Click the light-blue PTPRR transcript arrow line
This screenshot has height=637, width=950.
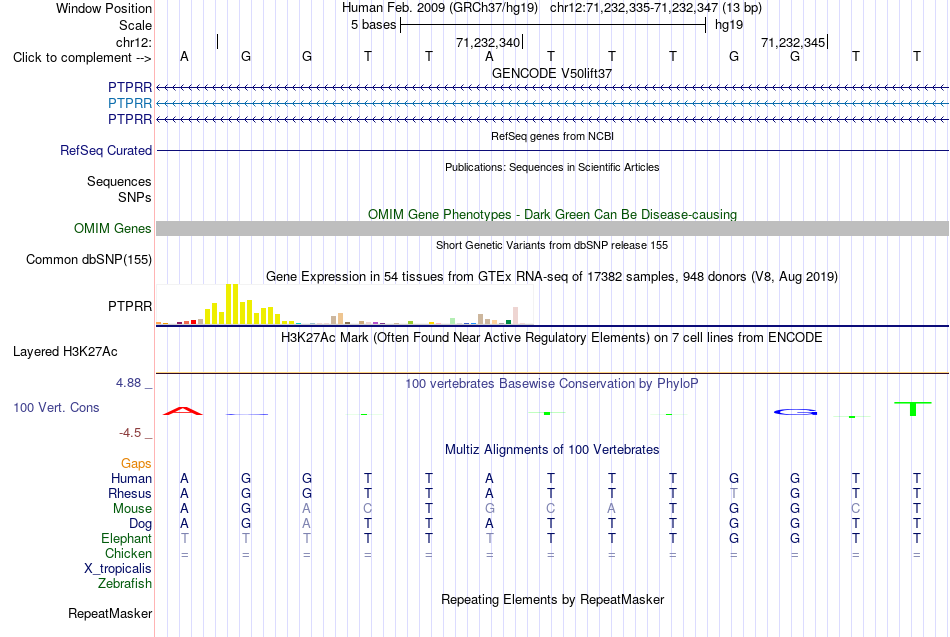pyautogui.click(x=552, y=104)
